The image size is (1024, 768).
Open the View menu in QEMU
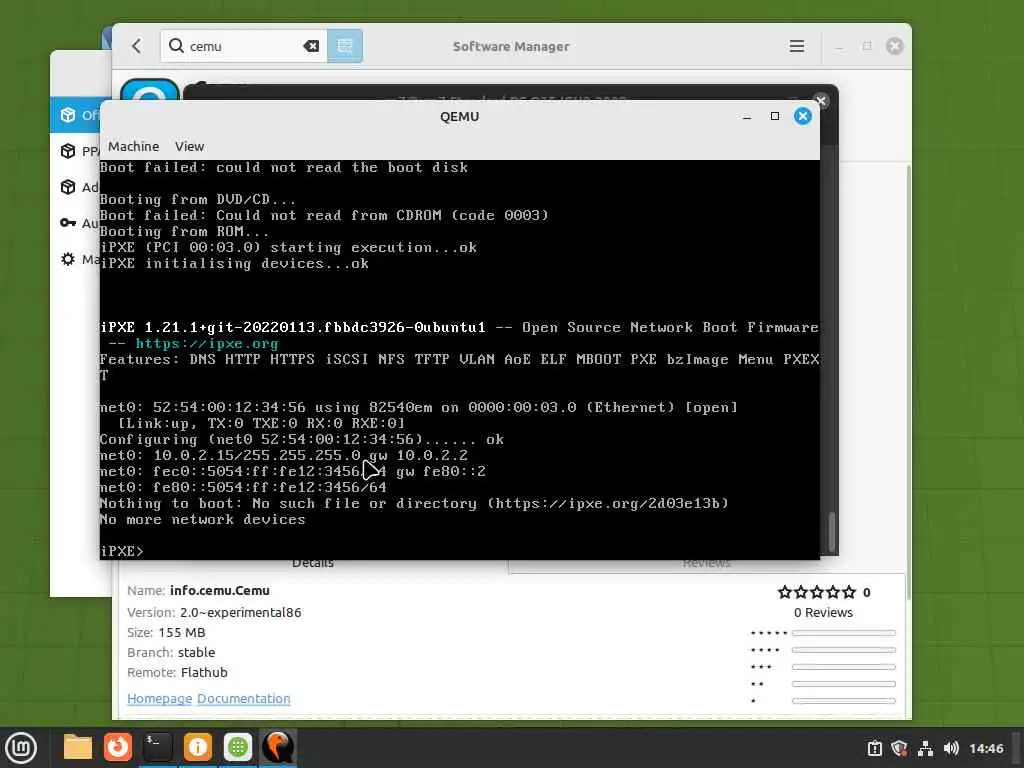tap(189, 146)
